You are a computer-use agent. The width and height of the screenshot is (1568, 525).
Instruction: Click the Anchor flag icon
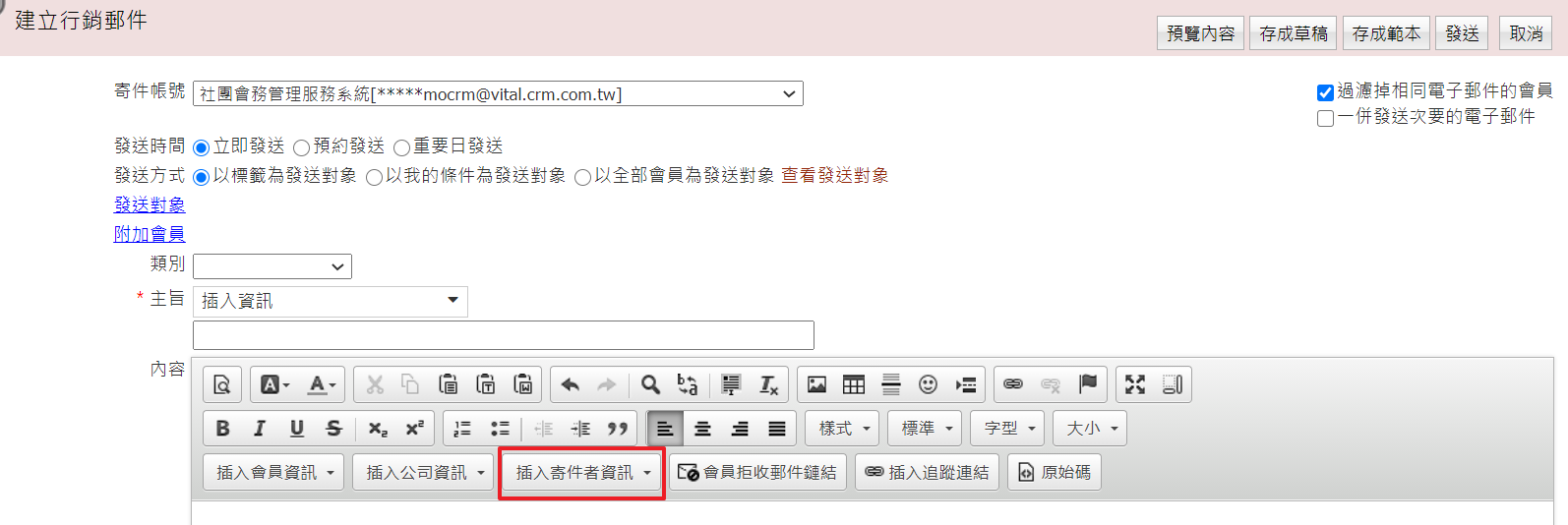(1088, 384)
